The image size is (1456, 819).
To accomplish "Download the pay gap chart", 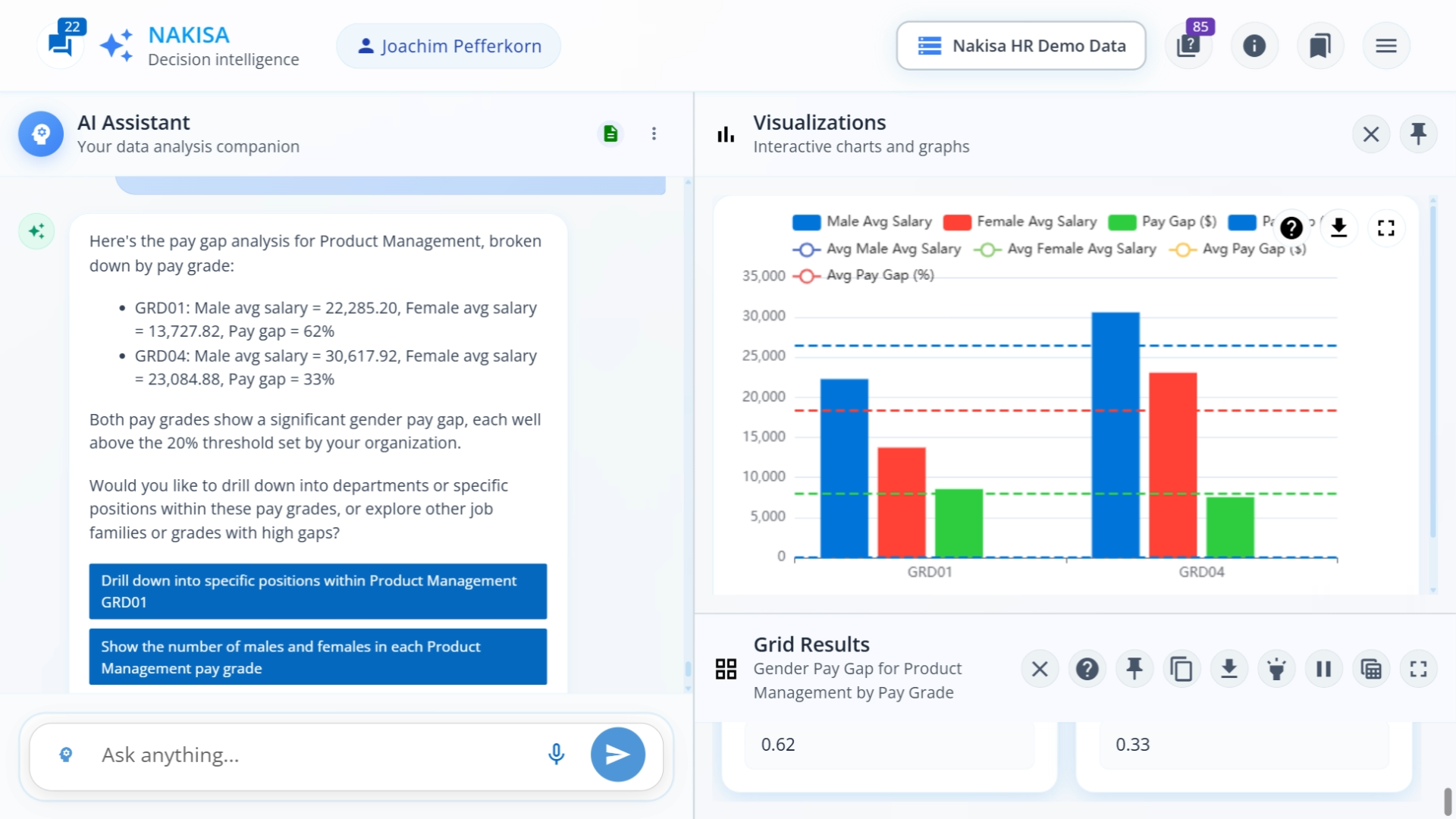I will pos(1339,227).
